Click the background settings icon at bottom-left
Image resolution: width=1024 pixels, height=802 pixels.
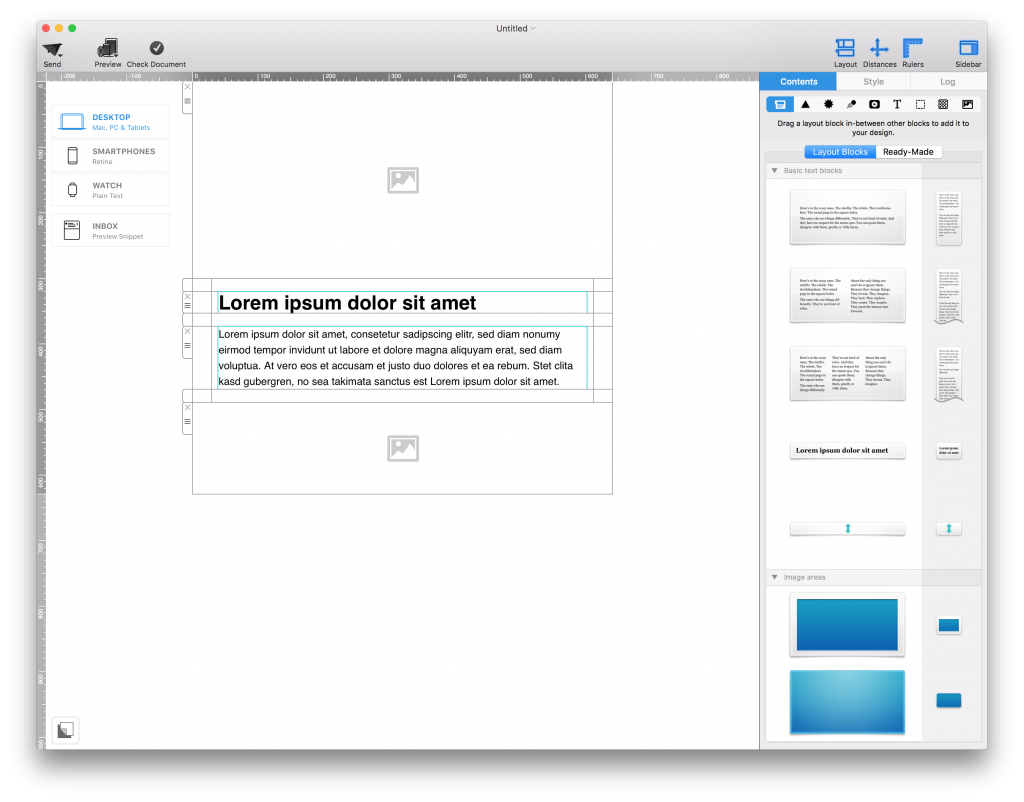[65, 730]
